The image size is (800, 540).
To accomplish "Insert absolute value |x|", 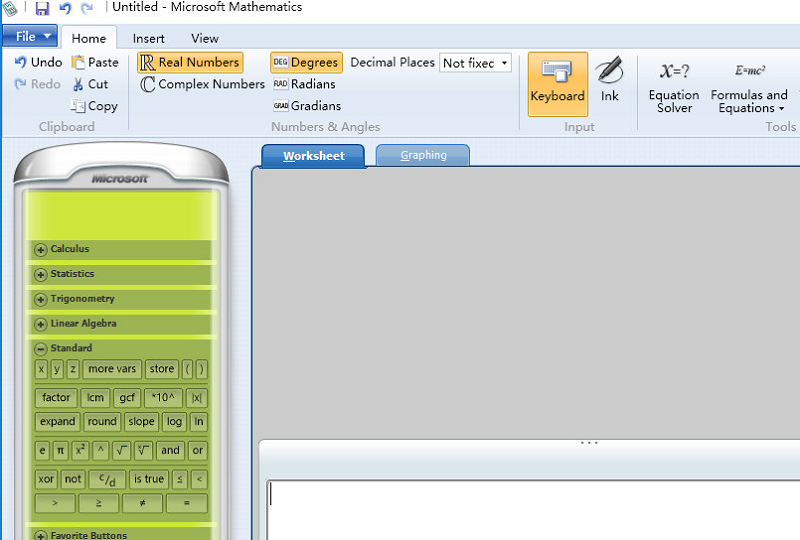I will (x=197, y=398).
